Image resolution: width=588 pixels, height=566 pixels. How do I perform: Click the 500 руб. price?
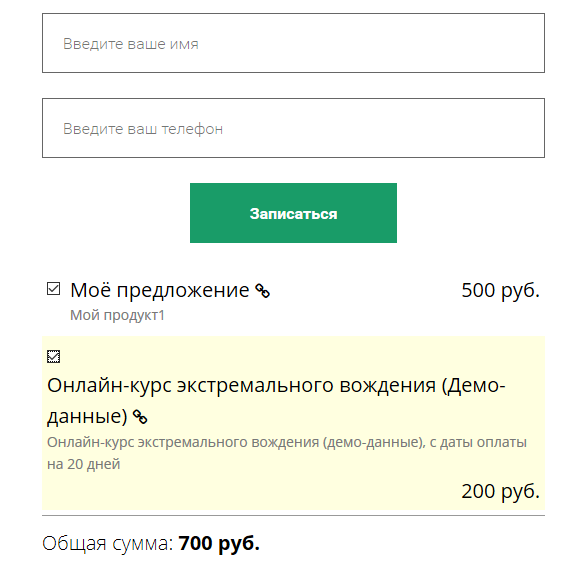pyautogui.click(x=500, y=290)
